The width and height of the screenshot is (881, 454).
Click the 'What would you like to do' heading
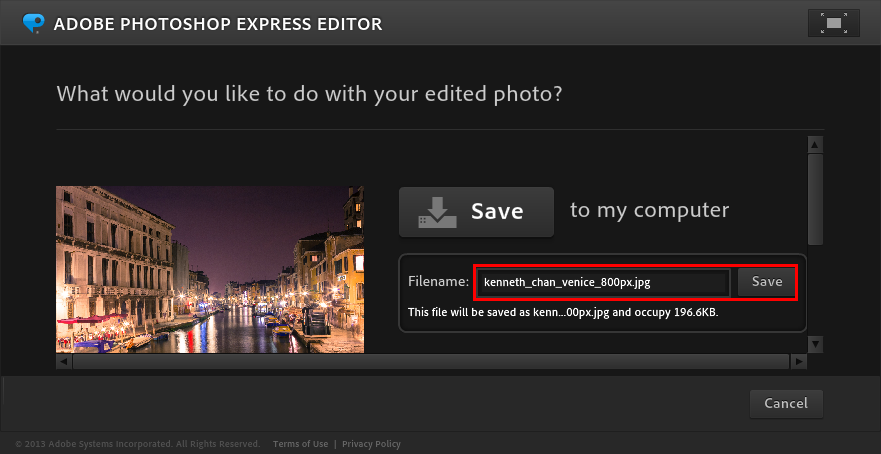click(310, 93)
